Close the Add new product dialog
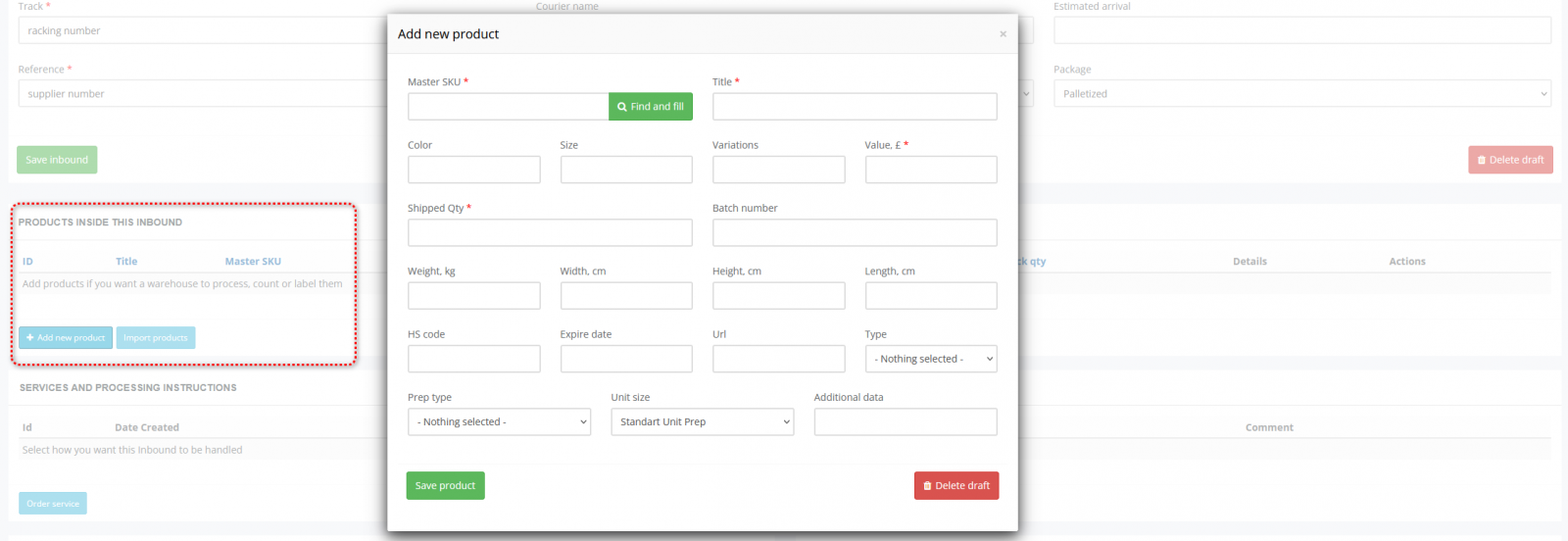 (1003, 34)
